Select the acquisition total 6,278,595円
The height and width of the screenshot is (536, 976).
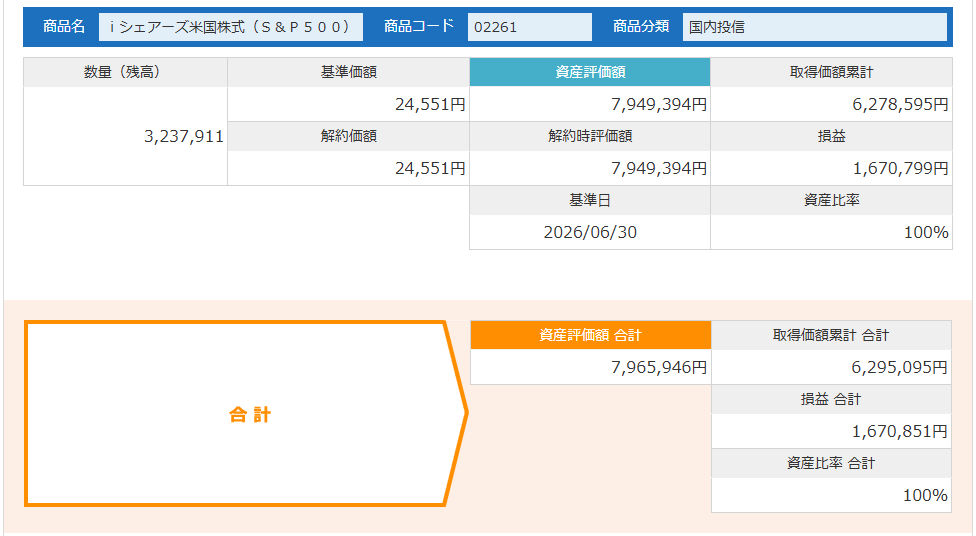tap(900, 105)
